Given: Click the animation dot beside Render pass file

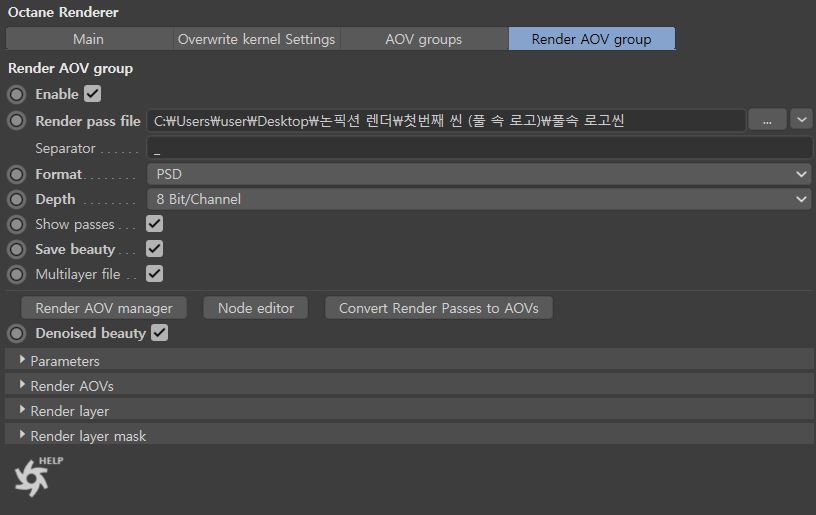Looking at the screenshot, I should coord(17,121).
